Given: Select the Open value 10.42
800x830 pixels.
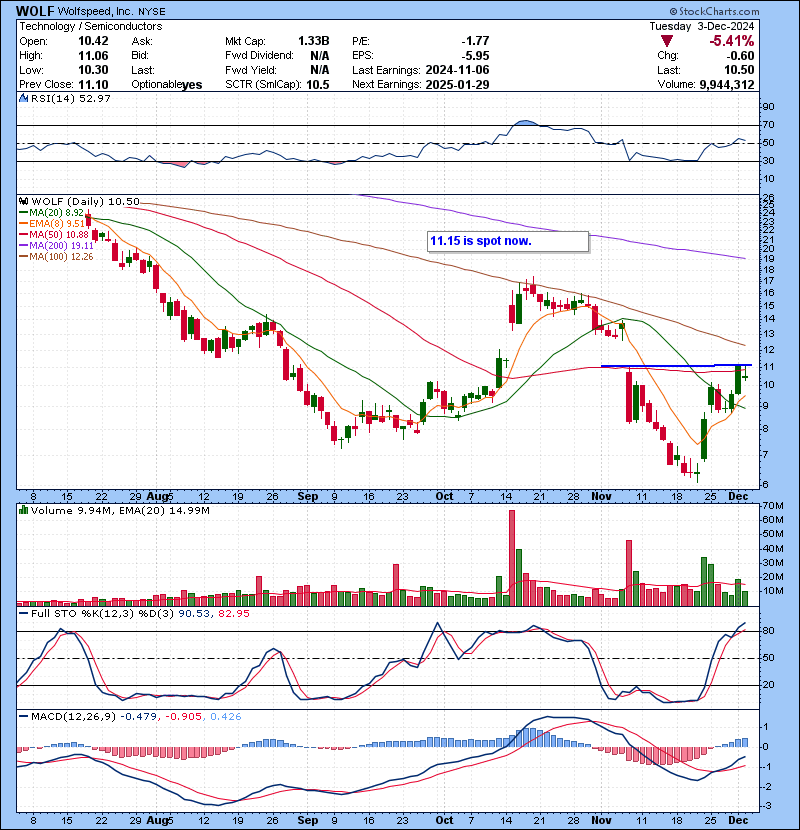Looking at the screenshot, I should [x=93, y=41].
